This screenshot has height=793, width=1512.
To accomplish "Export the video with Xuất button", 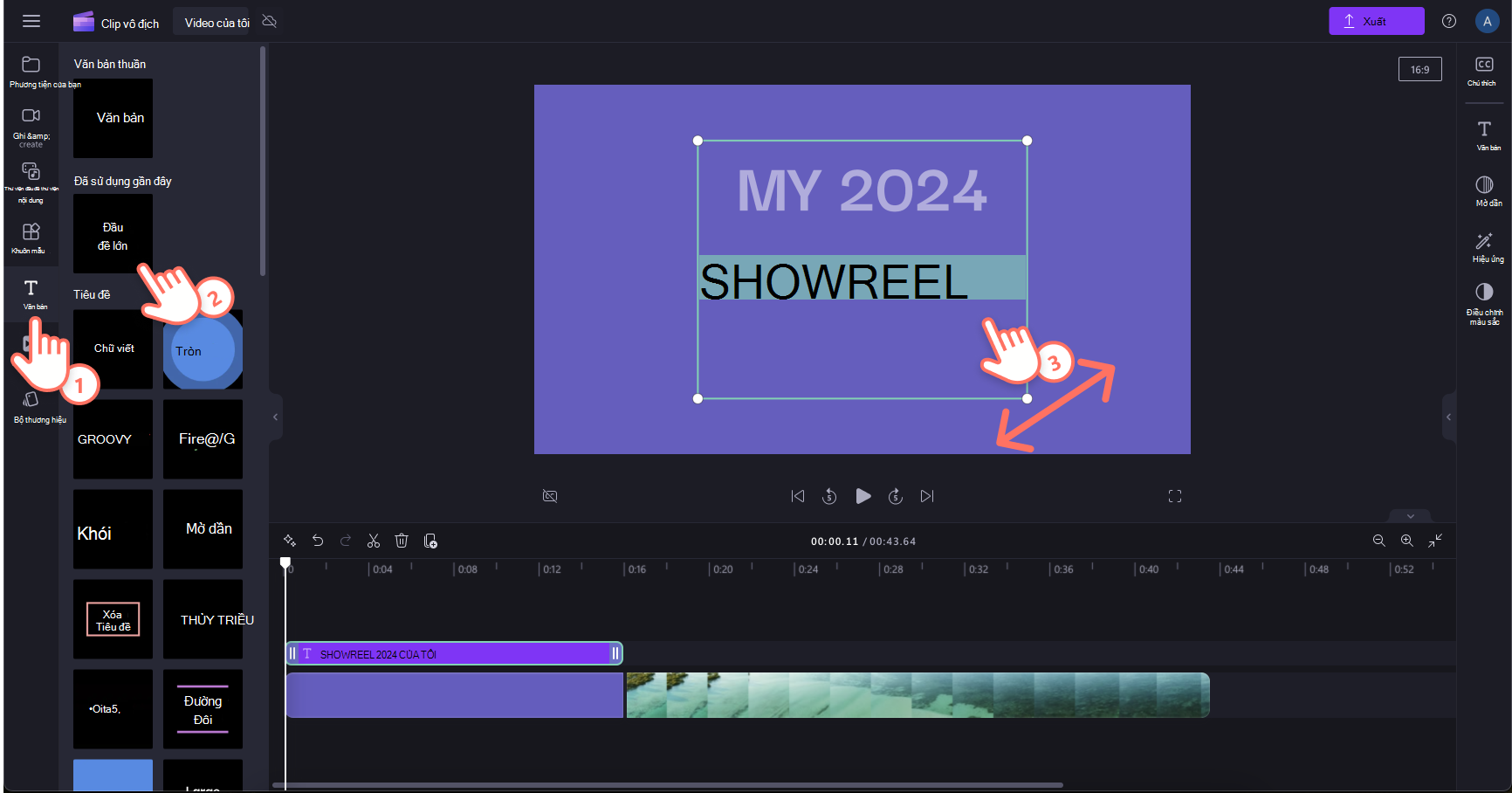I will click(x=1376, y=21).
